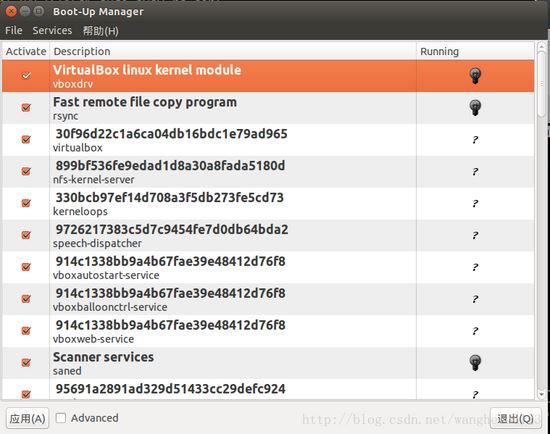This screenshot has width=550, height=434.
Task: Click the question mark status in the 95691a2891ad row
Action: 475,394
